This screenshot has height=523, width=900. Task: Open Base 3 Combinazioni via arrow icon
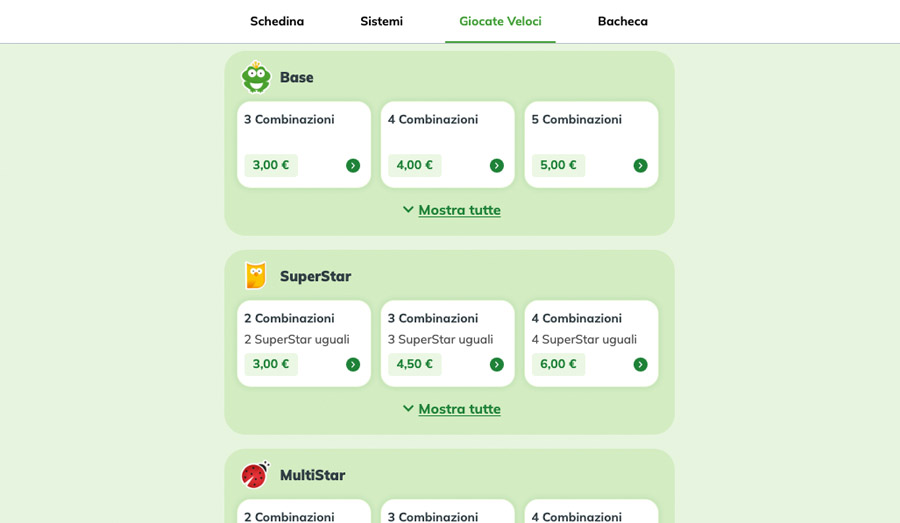353,165
